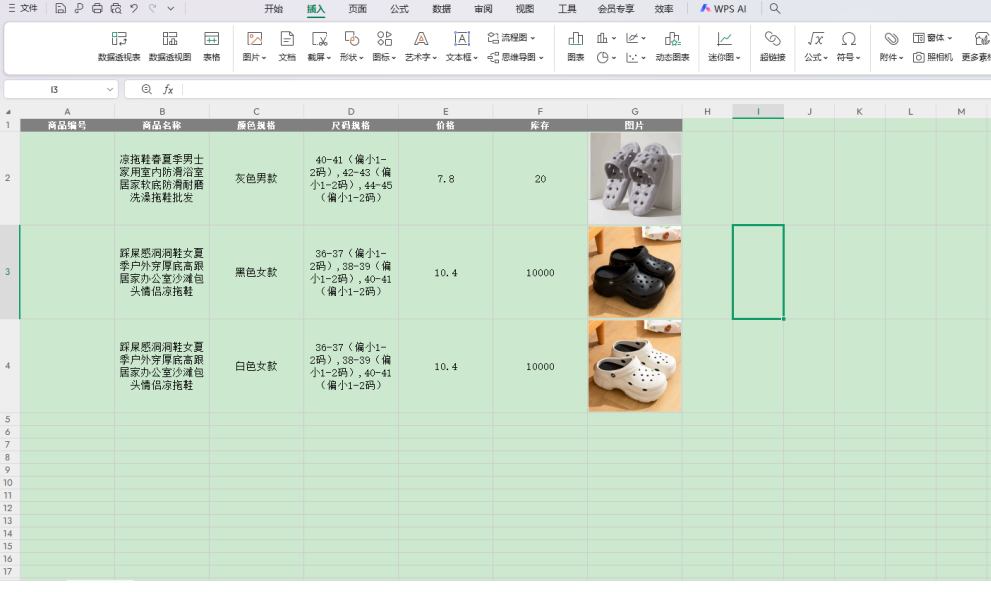
Task: Open the 文本框 text box dropdown
Action: pos(462,47)
